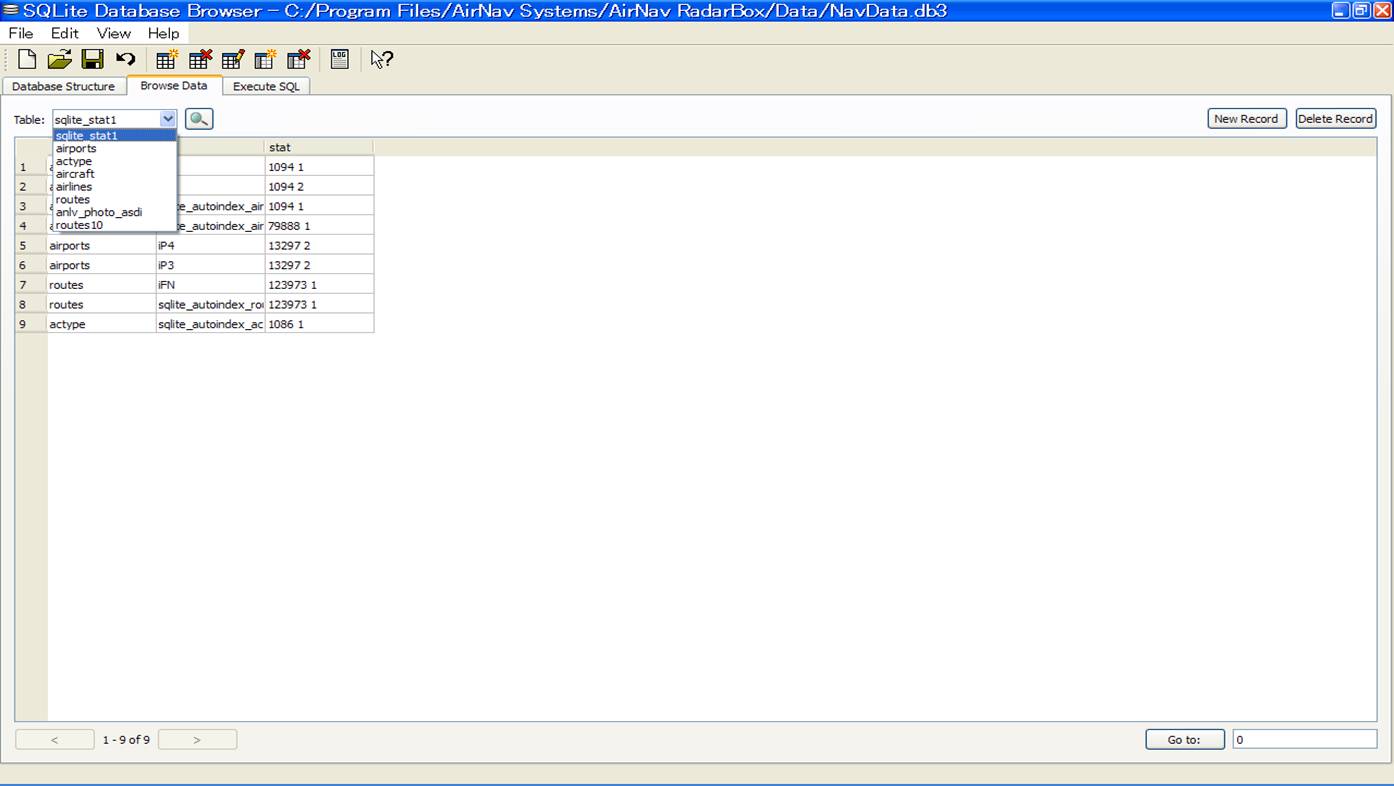Choose airlines in the table dropdown list
Image resolution: width=1394 pixels, height=786 pixels.
[115, 187]
